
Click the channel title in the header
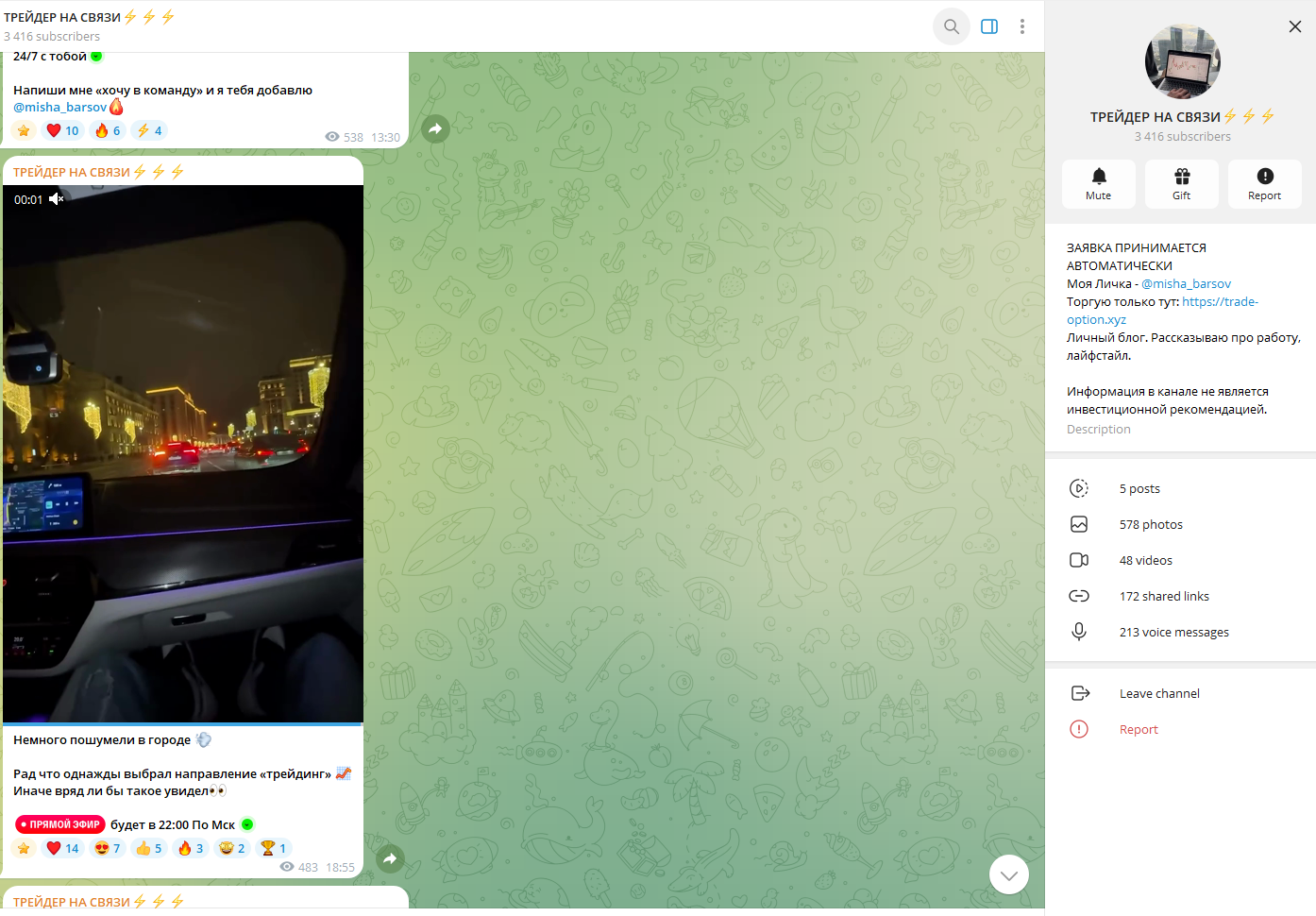(x=90, y=17)
